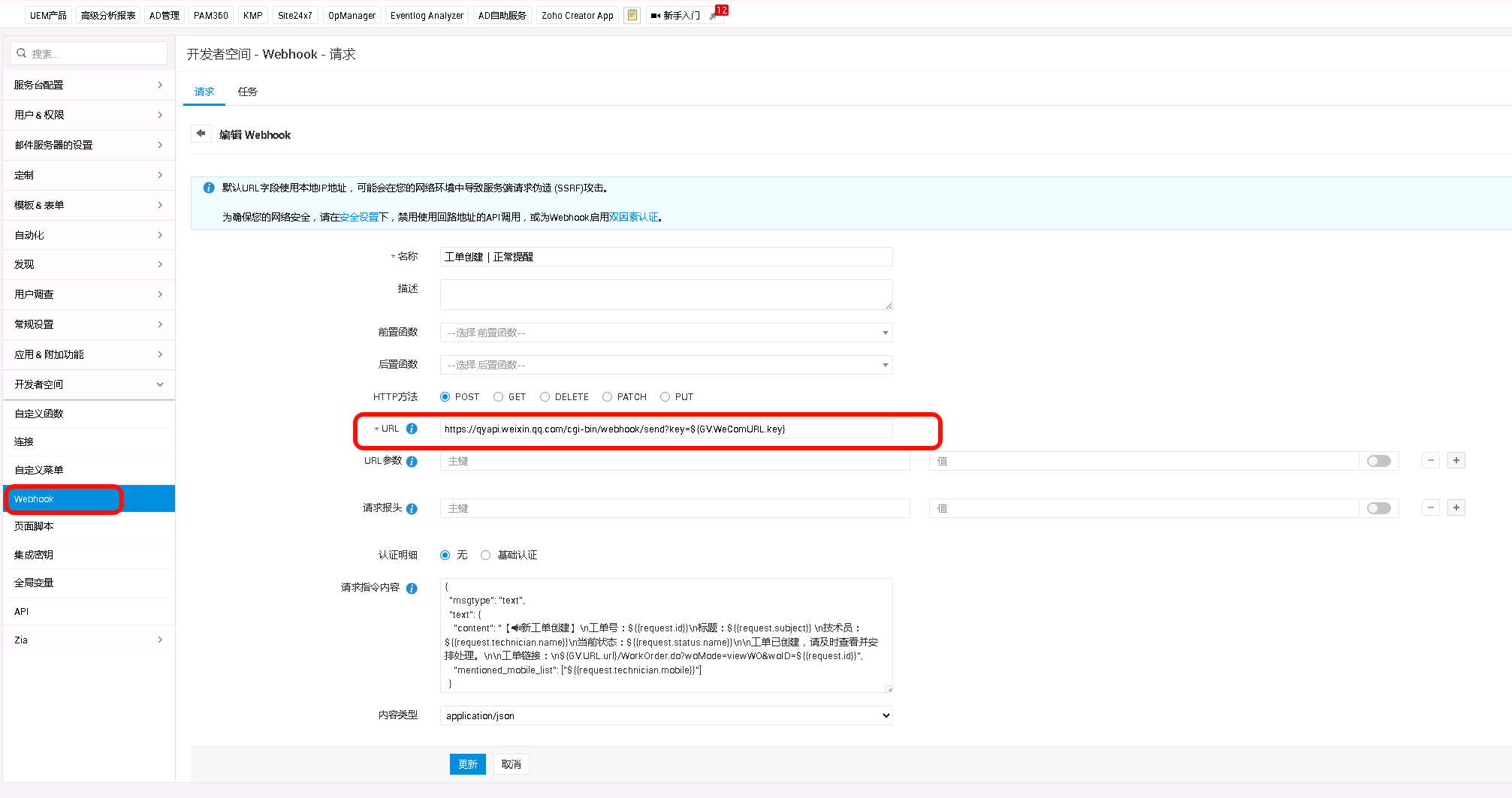Click the info icon next to URL label
Image resolution: width=1512 pixels, height=798 pixels.
pos(412,429)
